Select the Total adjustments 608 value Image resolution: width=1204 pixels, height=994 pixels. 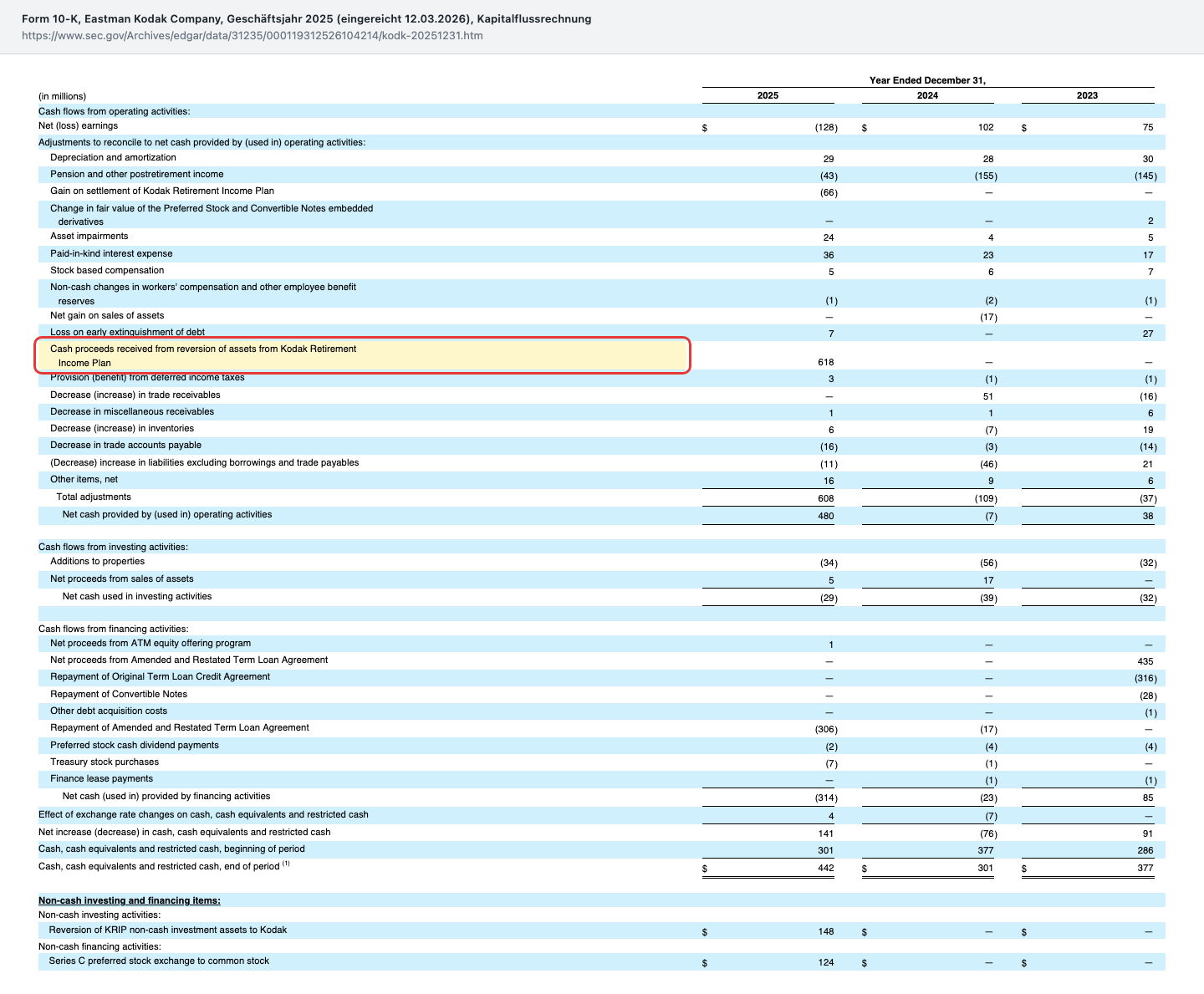[x=826, y=498]
